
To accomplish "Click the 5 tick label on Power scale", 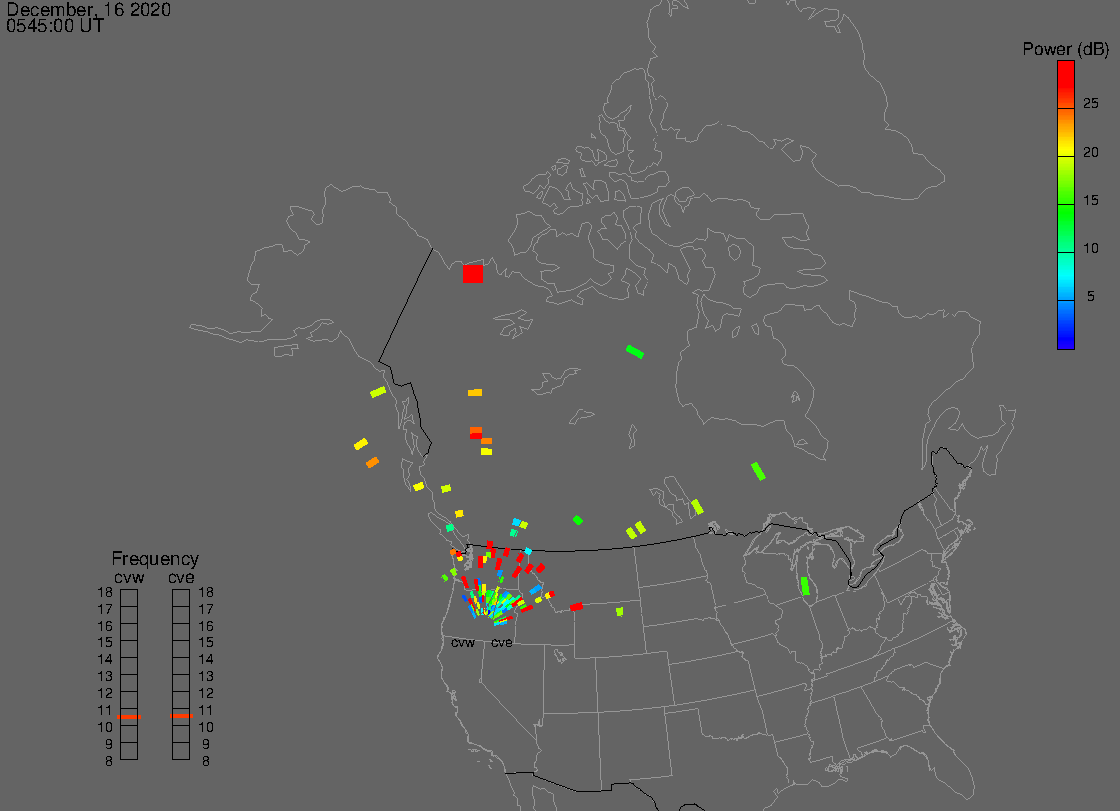I will [1090, 297].
